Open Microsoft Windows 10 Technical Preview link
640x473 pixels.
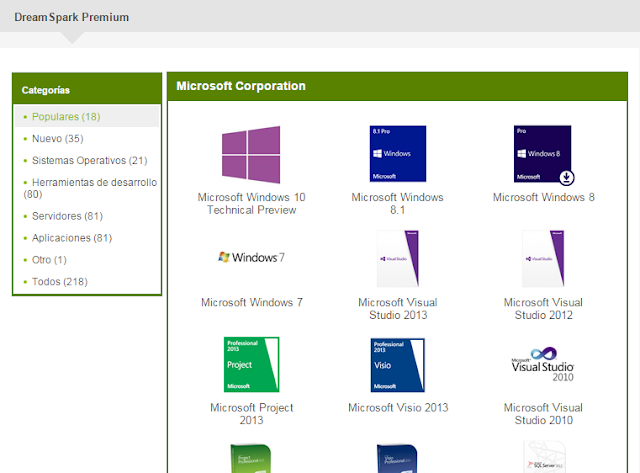pos(251,203)
